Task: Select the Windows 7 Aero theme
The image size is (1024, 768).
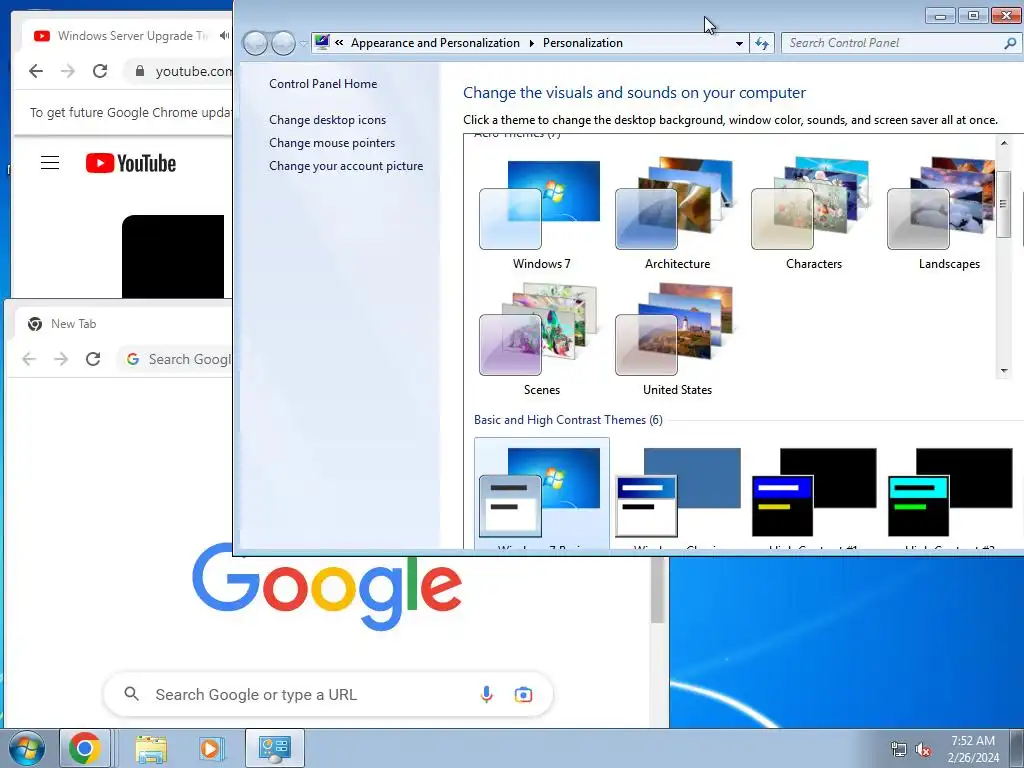Action: [x=541, y=214]
